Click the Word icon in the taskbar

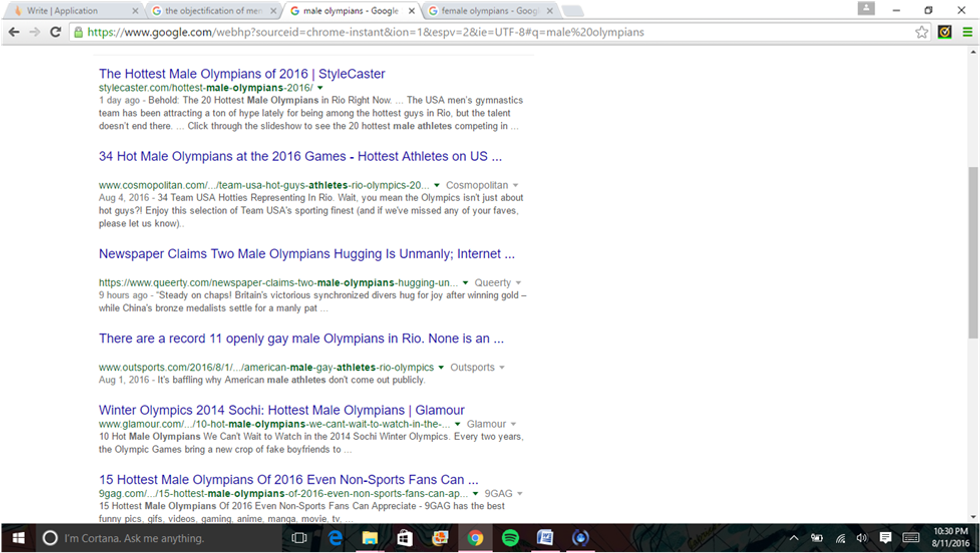pos(545,538)
